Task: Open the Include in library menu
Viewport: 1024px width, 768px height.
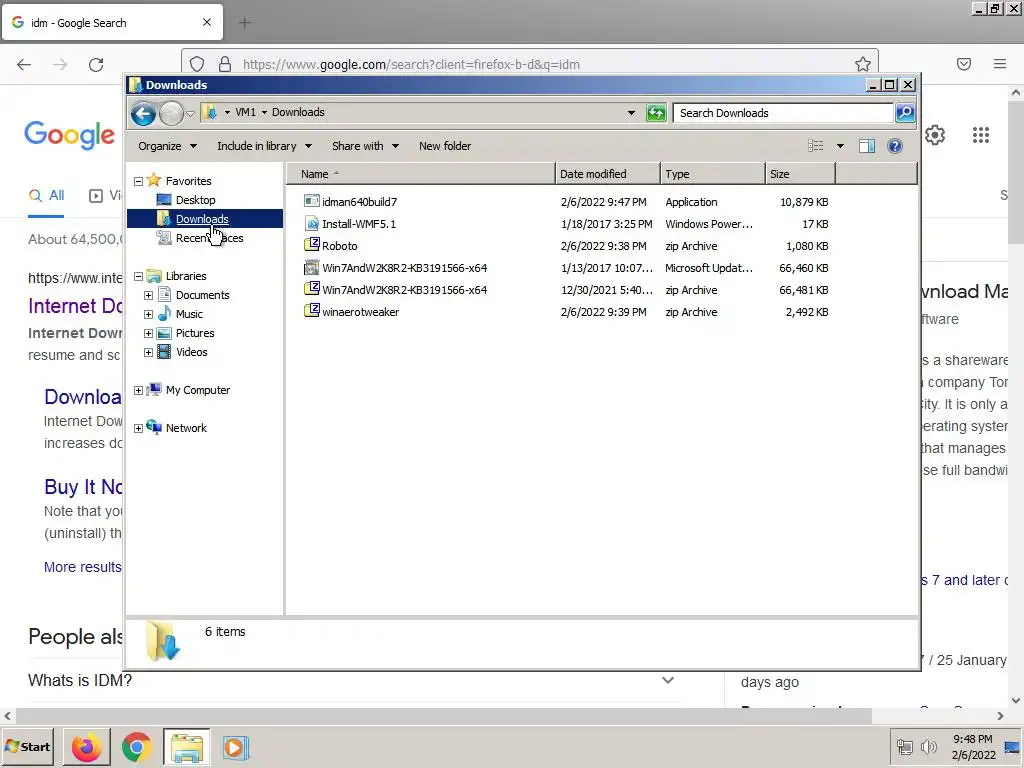Action: click(264, 146)
